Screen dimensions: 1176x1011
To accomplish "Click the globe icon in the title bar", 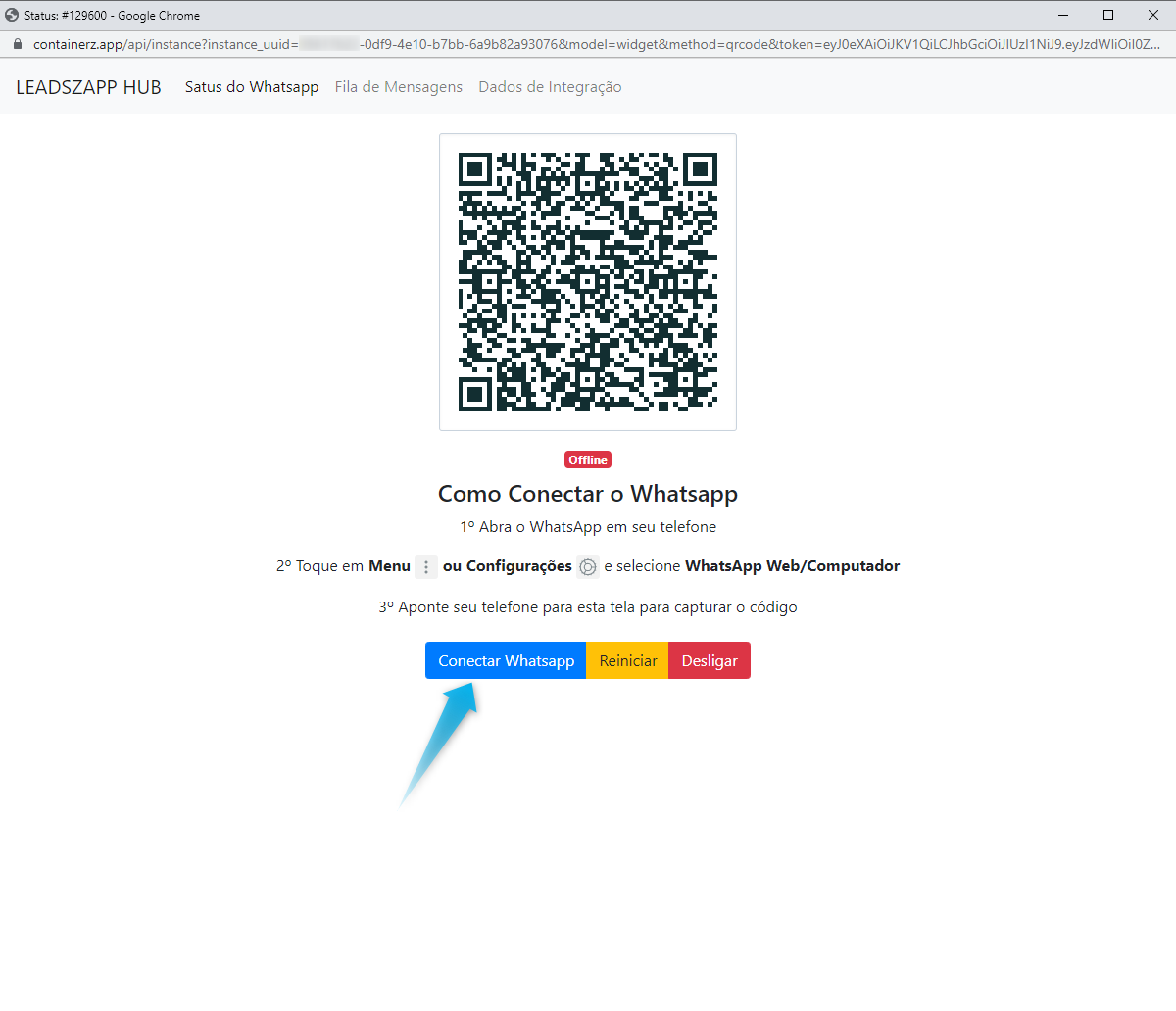I will point(12,15).
